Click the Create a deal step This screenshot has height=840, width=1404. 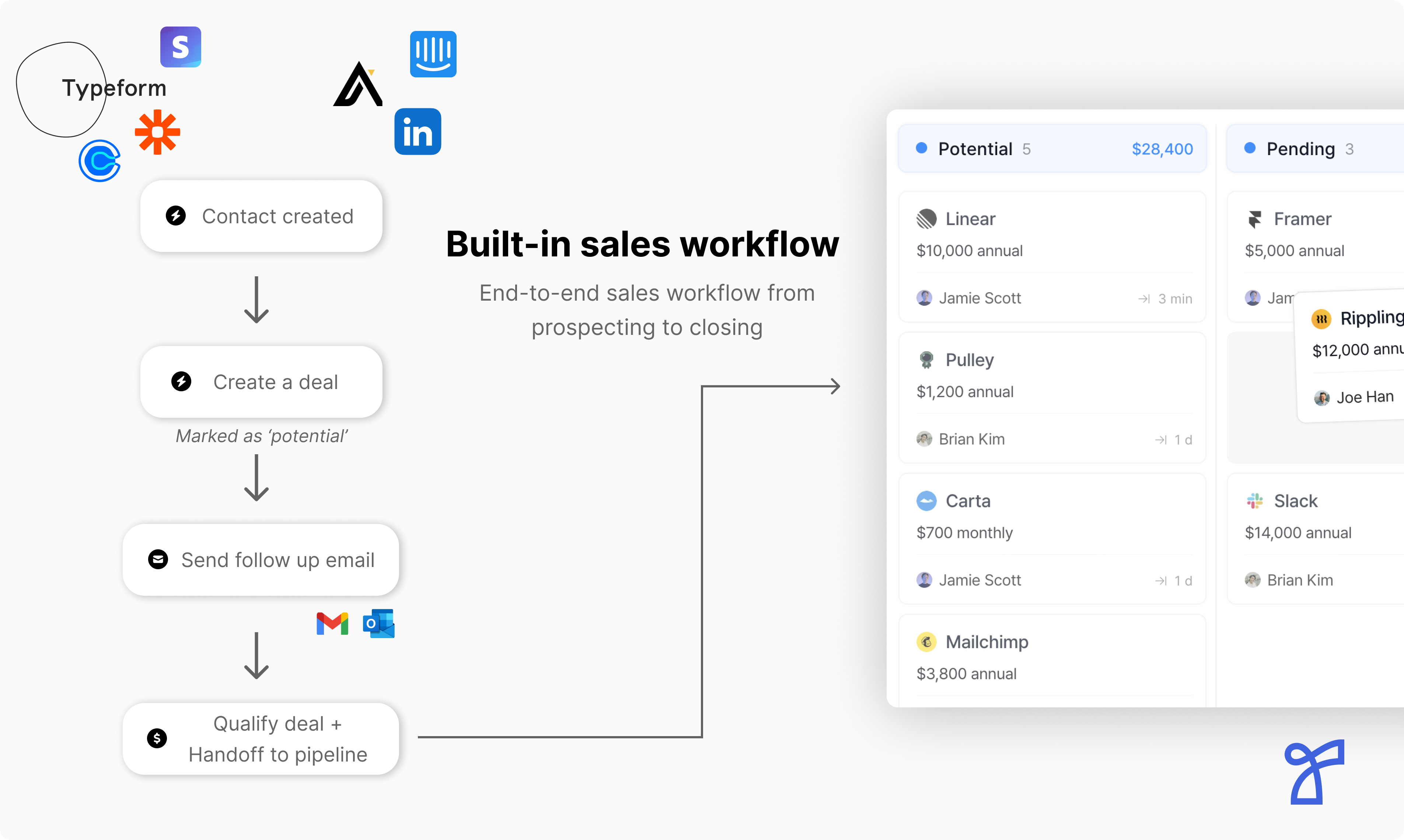tap(261, 382)
